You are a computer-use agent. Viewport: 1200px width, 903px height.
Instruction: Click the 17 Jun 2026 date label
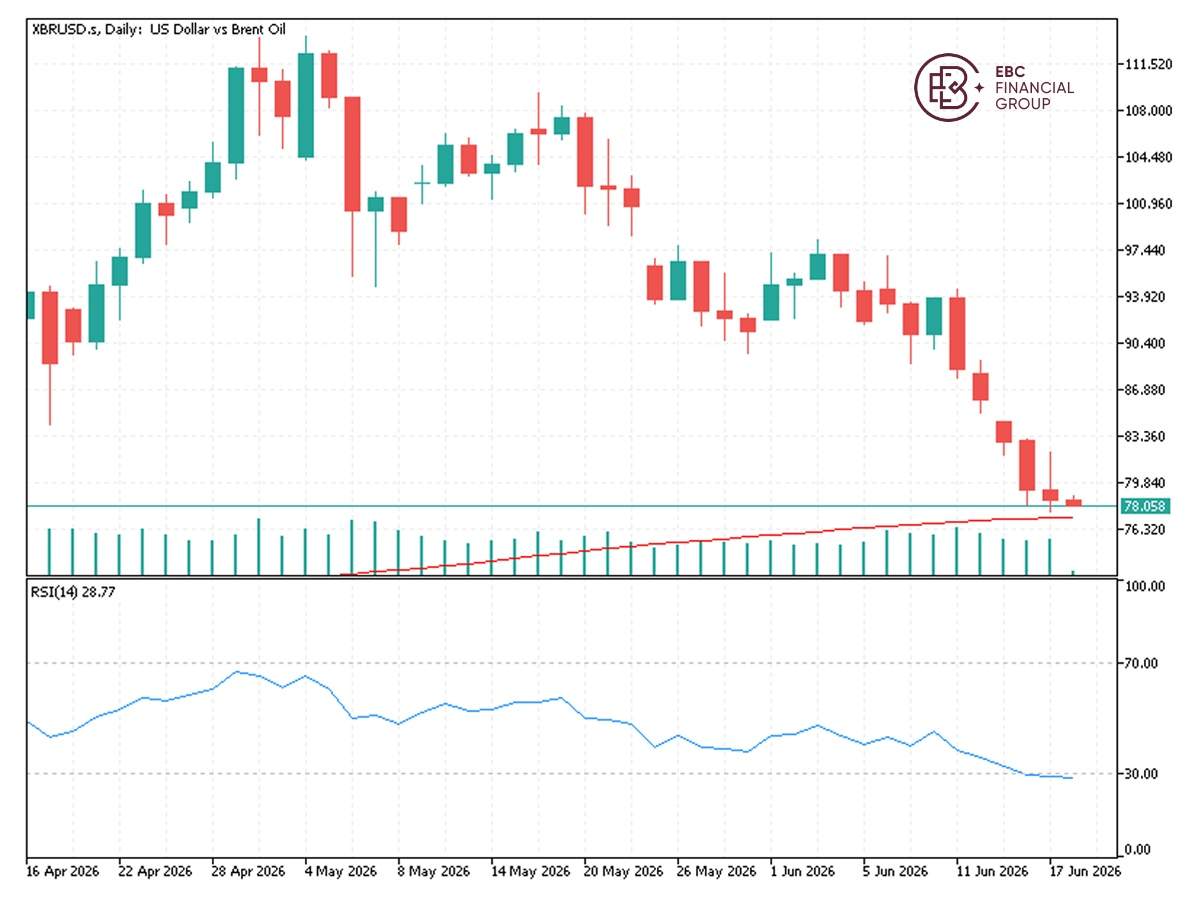coord(1086,872)
